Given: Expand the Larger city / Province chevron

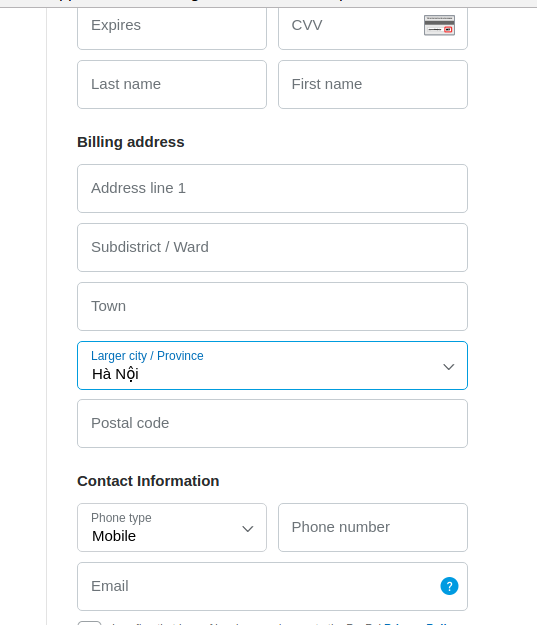Looking at the screenshot, I should click(449, 367).
